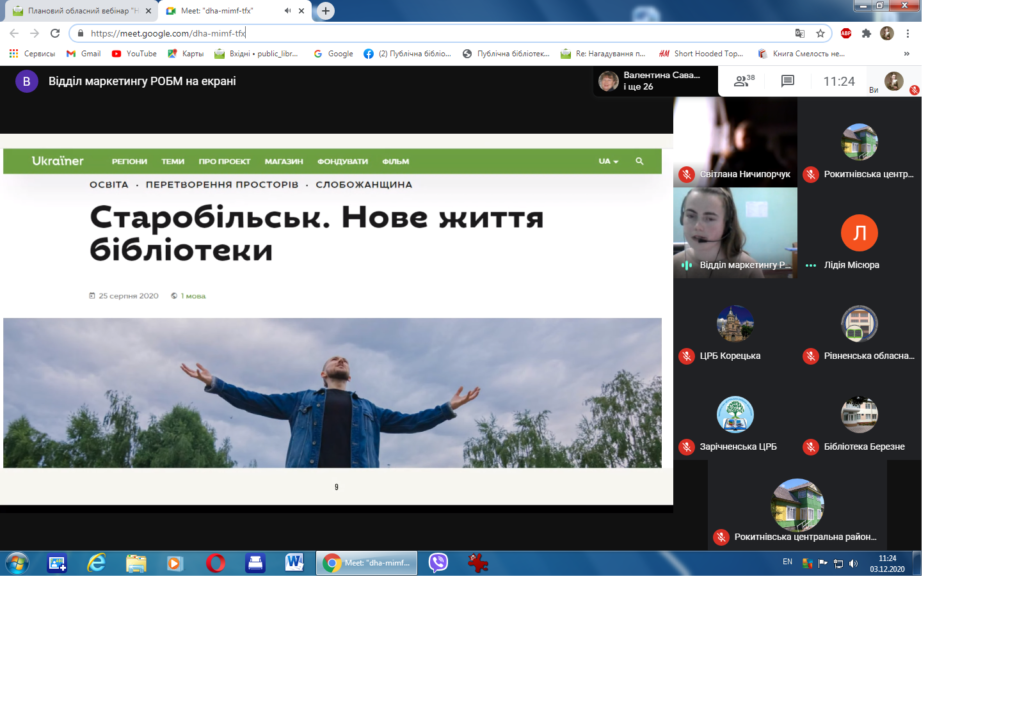Switch to the Плановий обласний вебінар tab

pos(80,10)
